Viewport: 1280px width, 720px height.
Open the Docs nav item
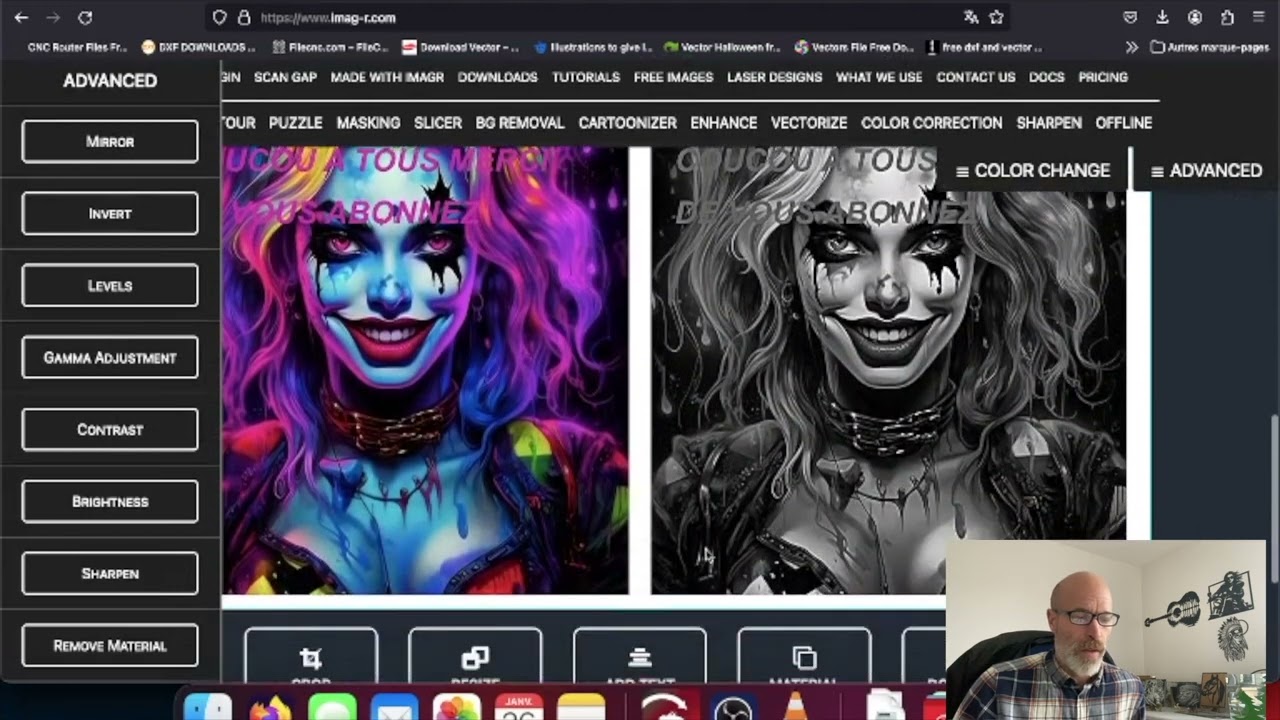tap(1047, 77)
